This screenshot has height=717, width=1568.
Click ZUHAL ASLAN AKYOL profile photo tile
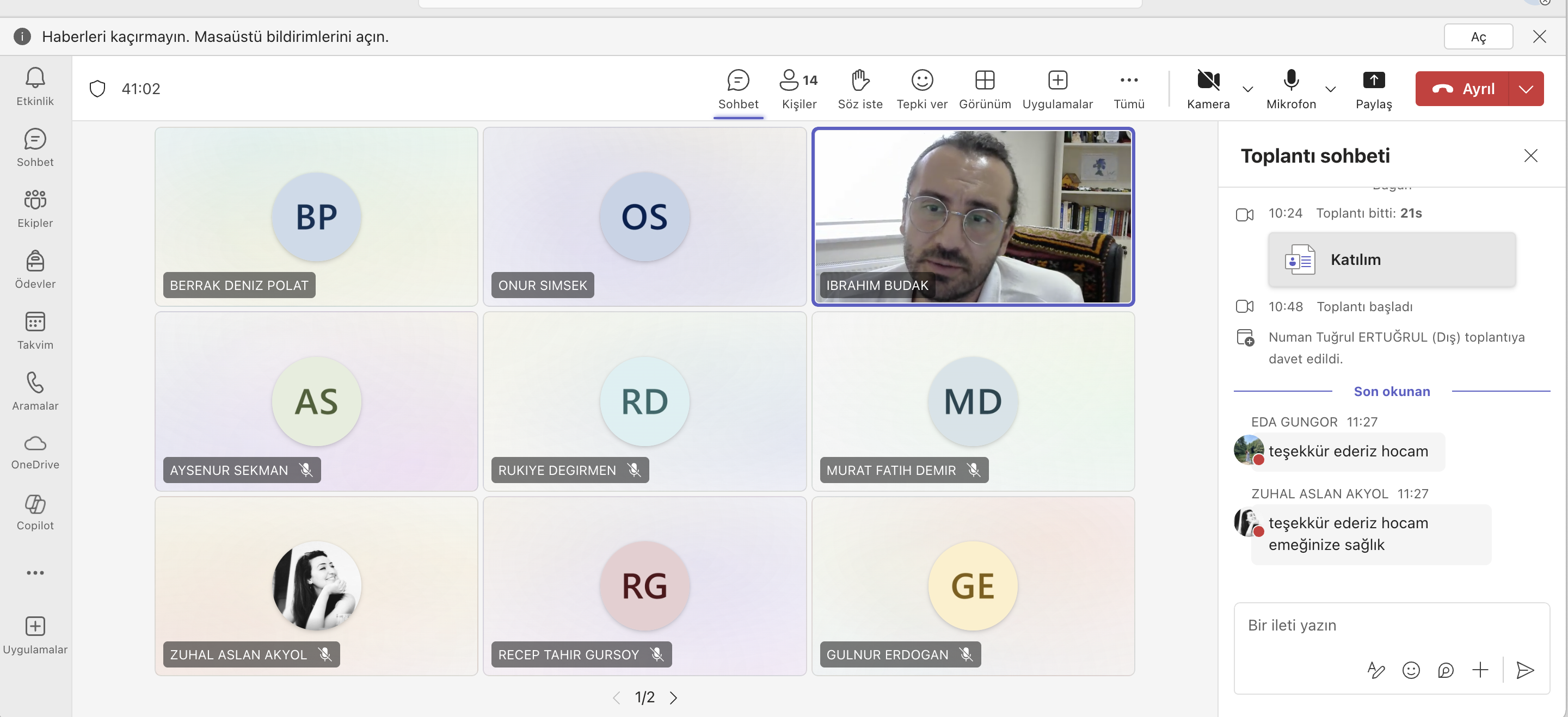pyautogui.click(x=316, y=585)
